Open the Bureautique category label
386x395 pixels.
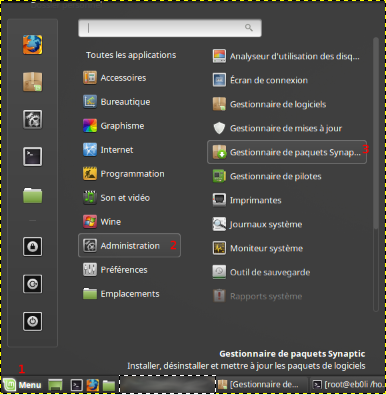point(125,102)
